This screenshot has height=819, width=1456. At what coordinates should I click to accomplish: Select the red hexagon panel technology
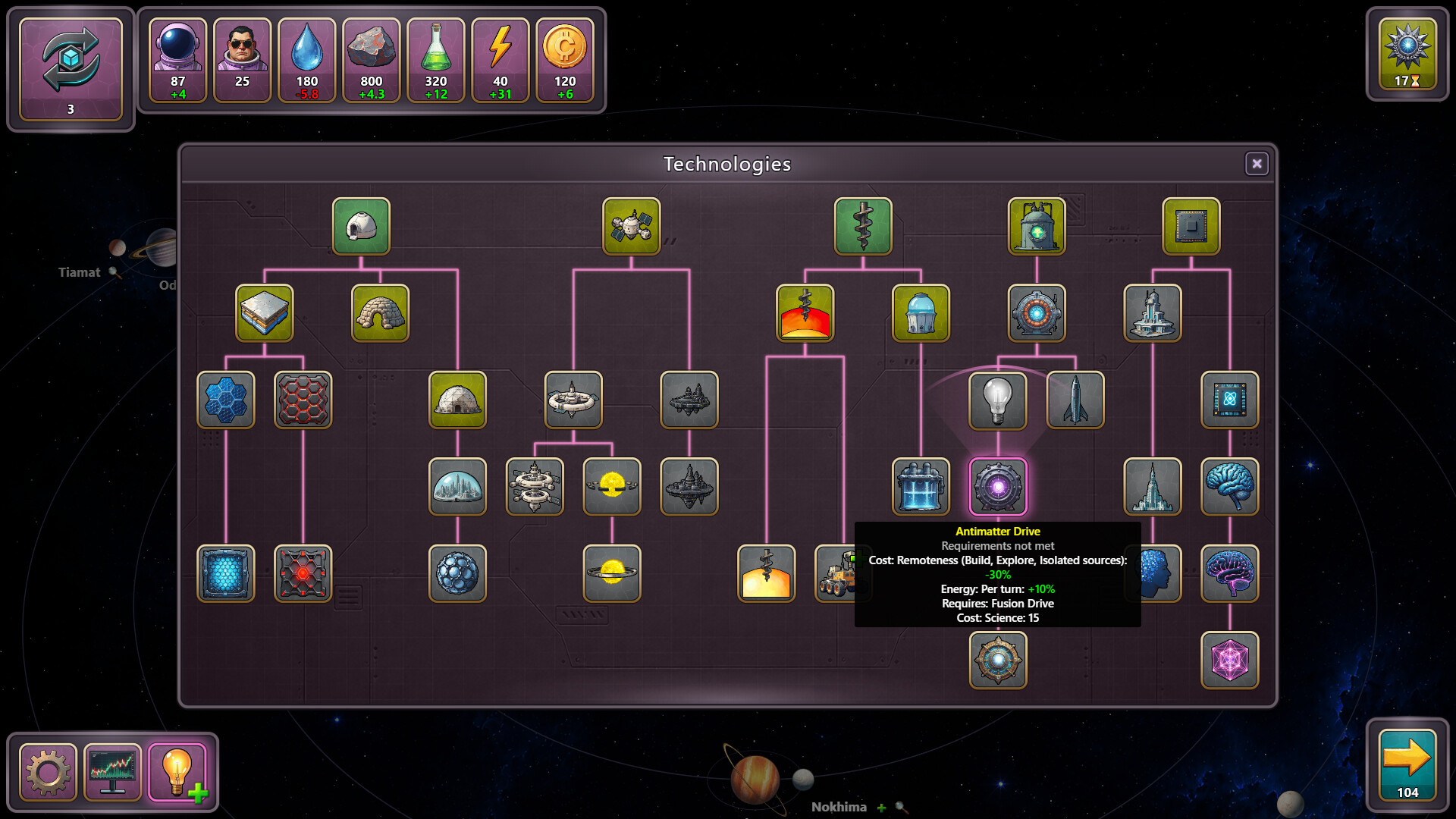(303, 400)
